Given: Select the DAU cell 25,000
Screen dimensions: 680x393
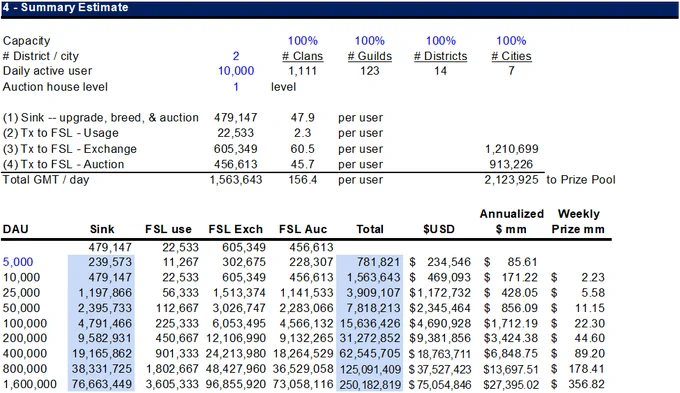Looking at the screenshot, I should click(21, 293).
